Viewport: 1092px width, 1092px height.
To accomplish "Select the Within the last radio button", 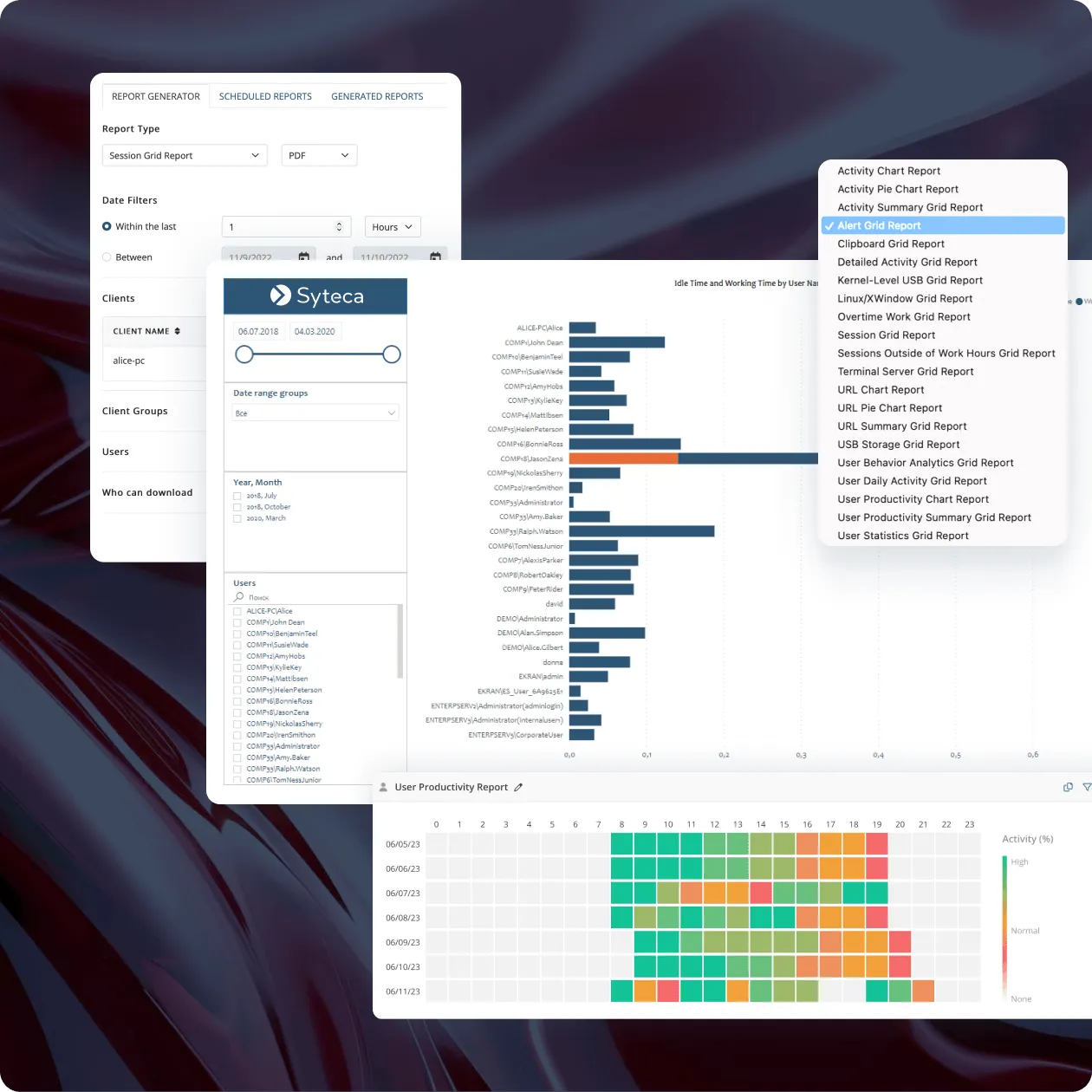I will click(107, 226).
